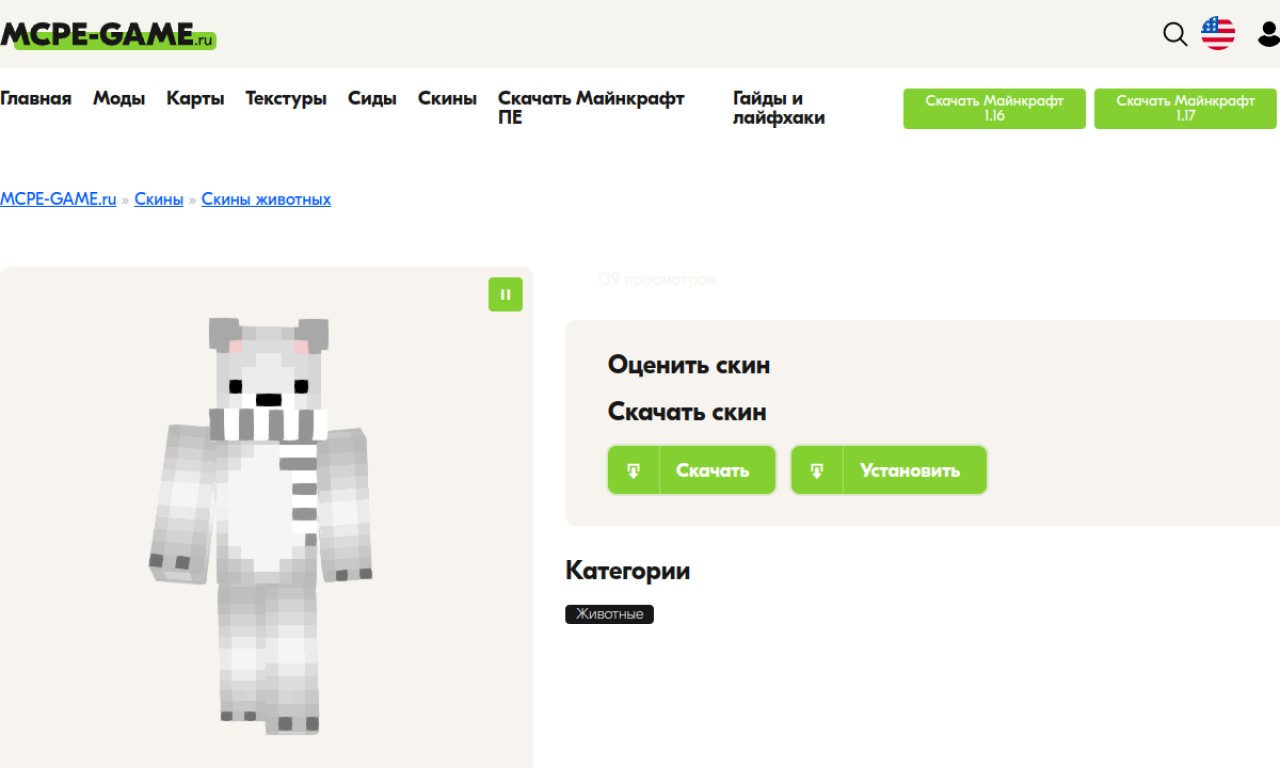Open Скачать Майнкрафт ПЕ menu item
The height and width of the screenshot is (768, 1280).
tap(591, 108)
